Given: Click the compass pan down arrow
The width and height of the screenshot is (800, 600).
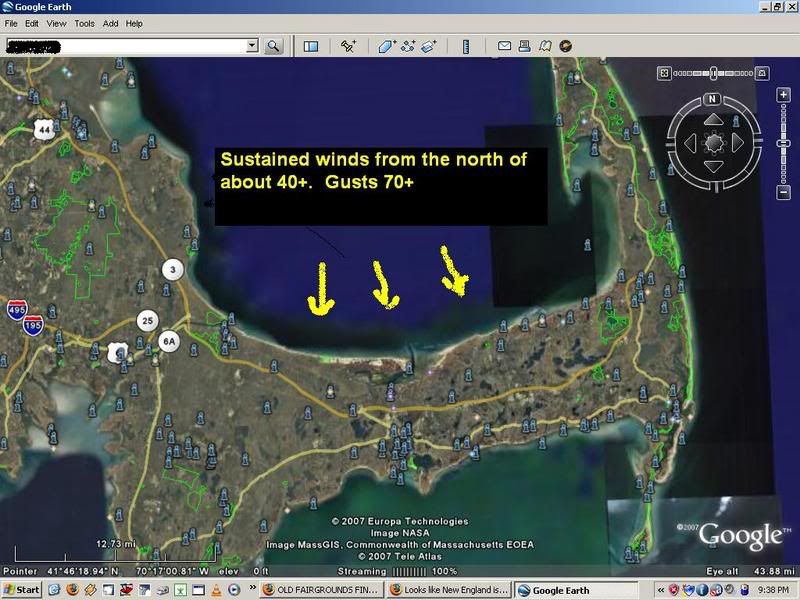Looking at the screenshot, I should pos(713,166).
